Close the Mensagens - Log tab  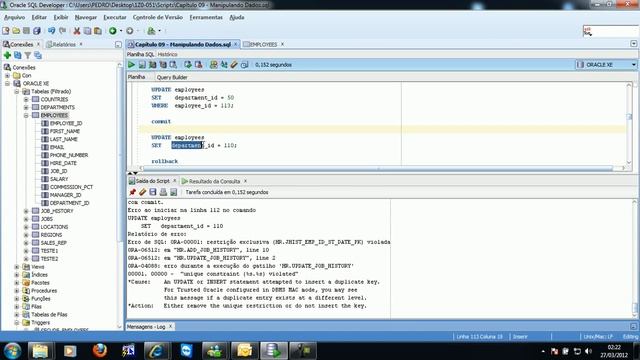(171, 327)
